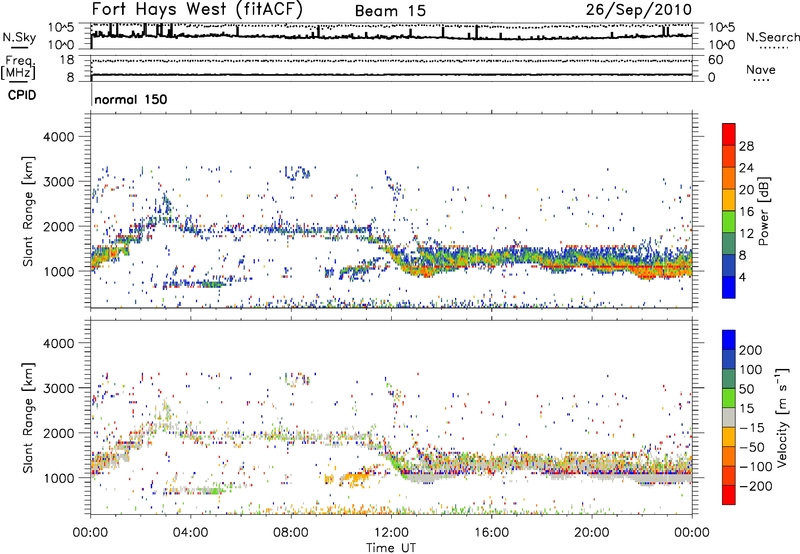This screenshot has width=800, height=554.
Task: Click the 24 label on the power colorbar
Action: pyautogui.click(x=746, y=168)
